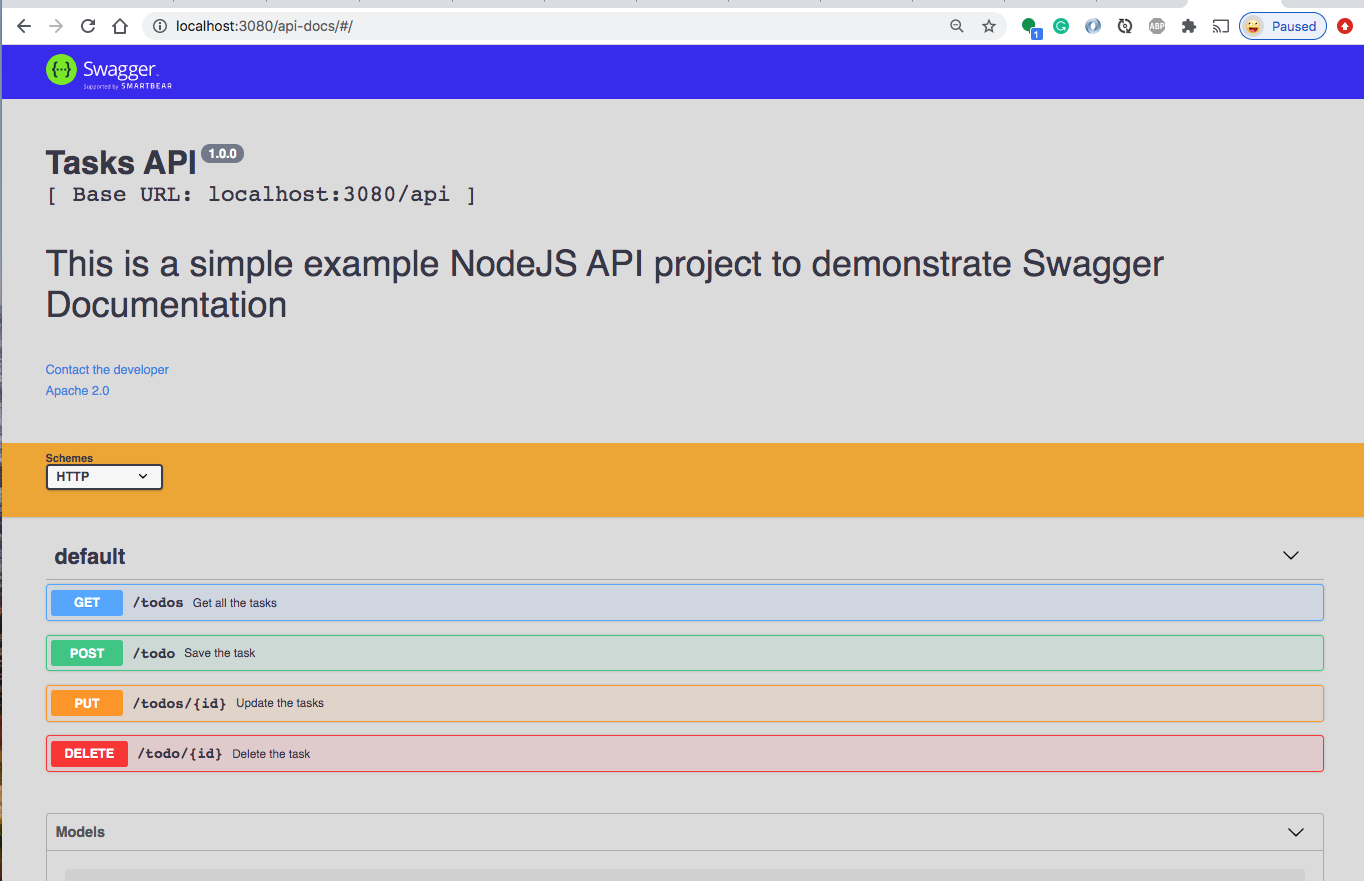Screen dimensions: 1364x881
Task: Click the 1.0.0 version badge
Action: (x=222, y=154)
